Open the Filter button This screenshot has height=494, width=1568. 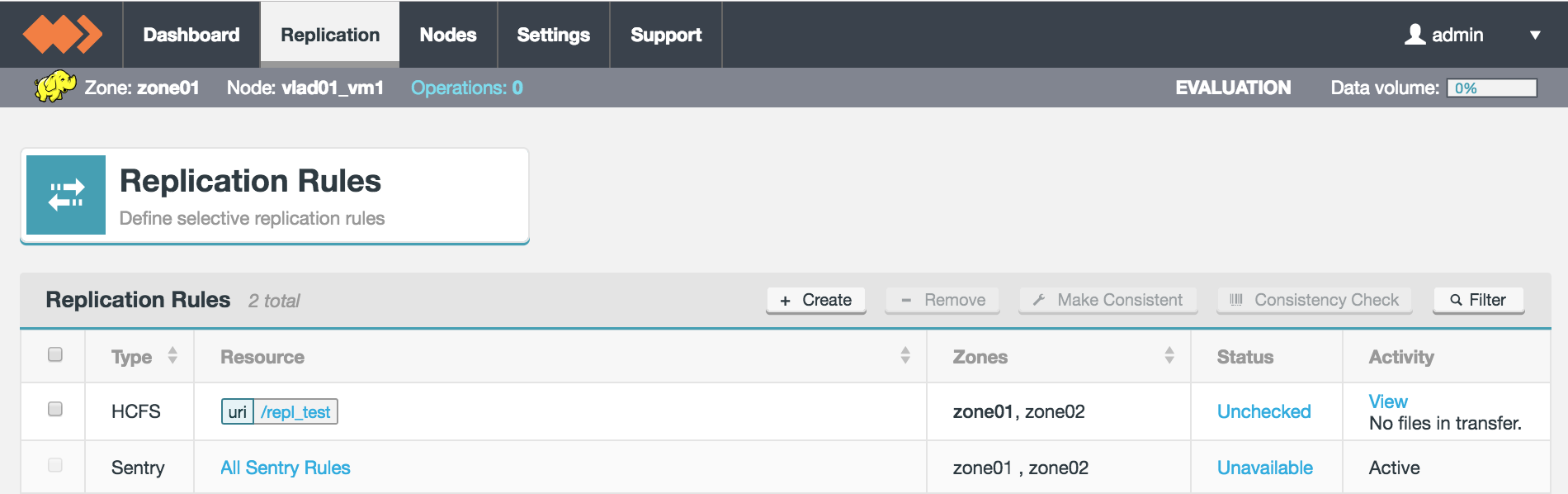(x=1479, y=300)
